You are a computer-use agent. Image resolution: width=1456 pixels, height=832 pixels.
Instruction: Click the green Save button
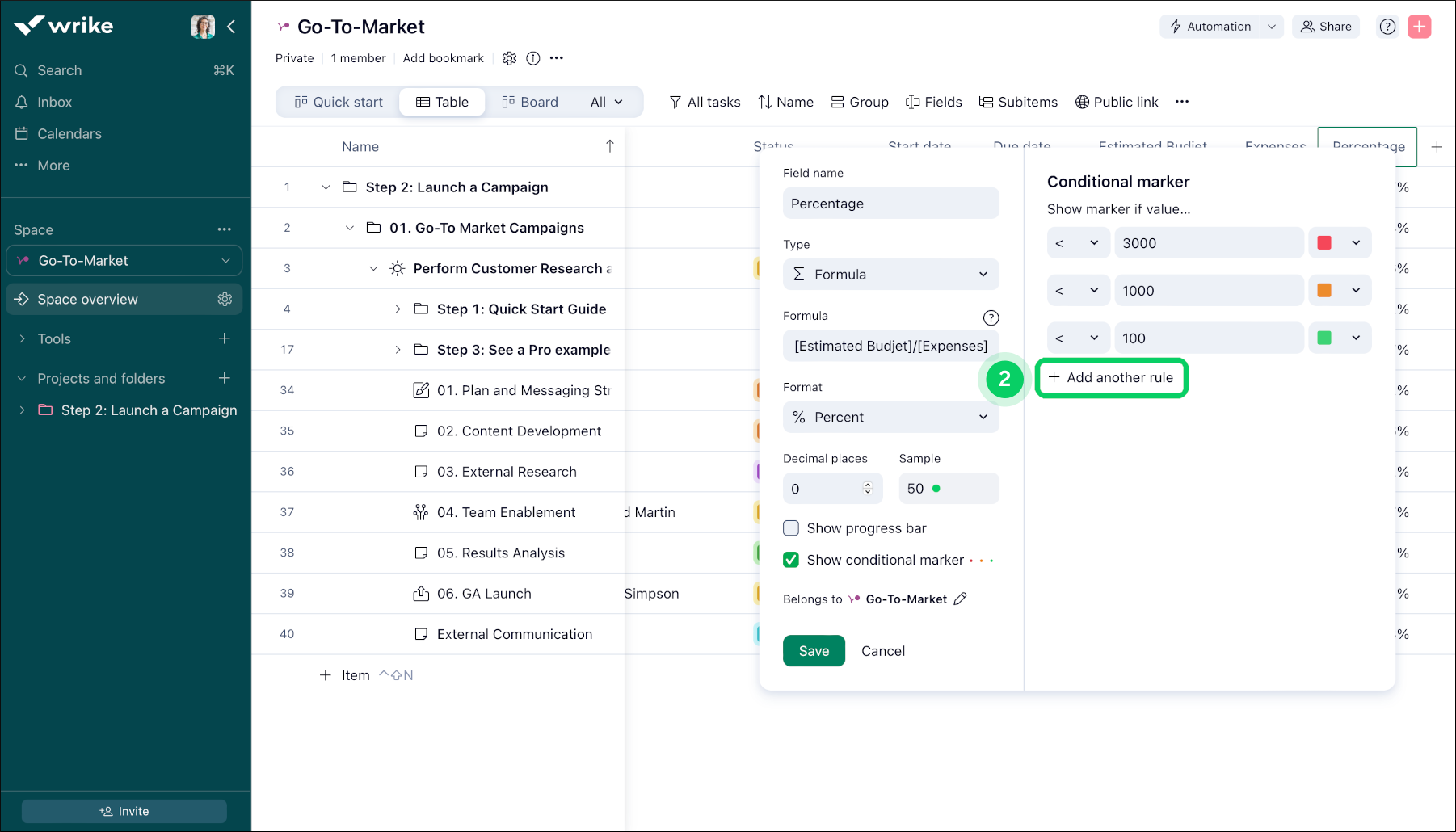tap(814, 651)
